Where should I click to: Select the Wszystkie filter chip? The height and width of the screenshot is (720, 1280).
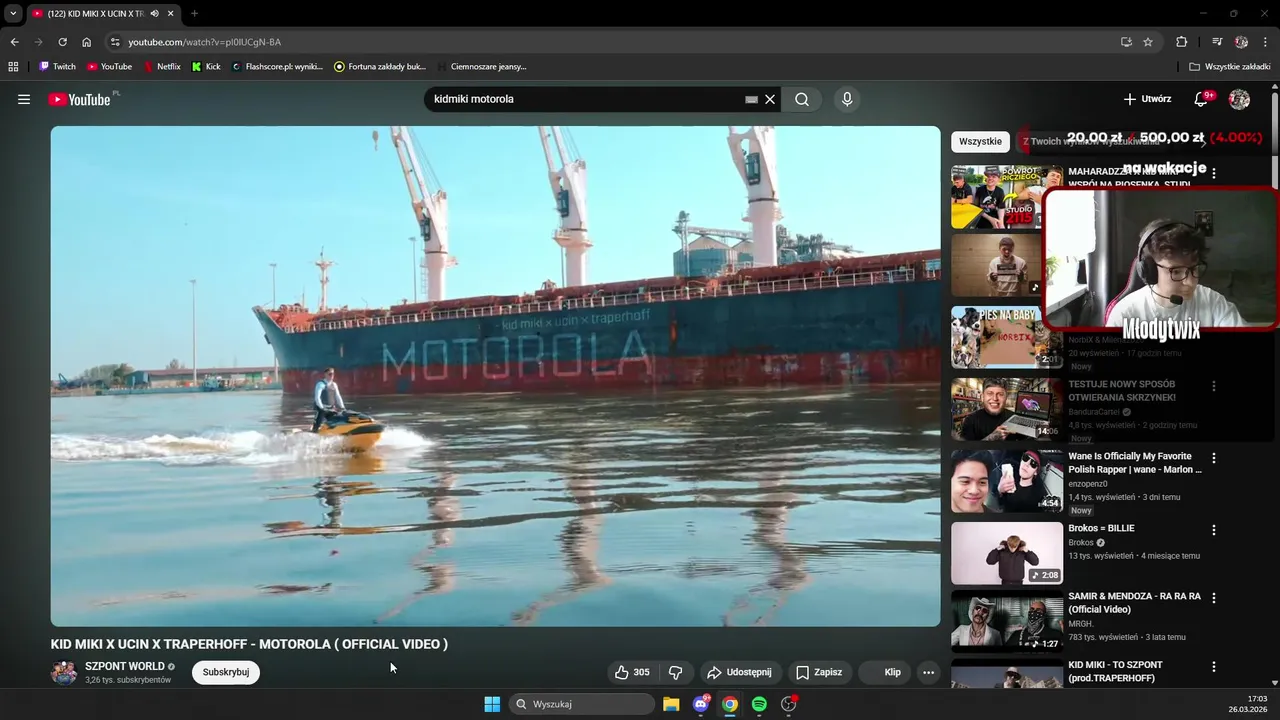[x=980, y=141]
